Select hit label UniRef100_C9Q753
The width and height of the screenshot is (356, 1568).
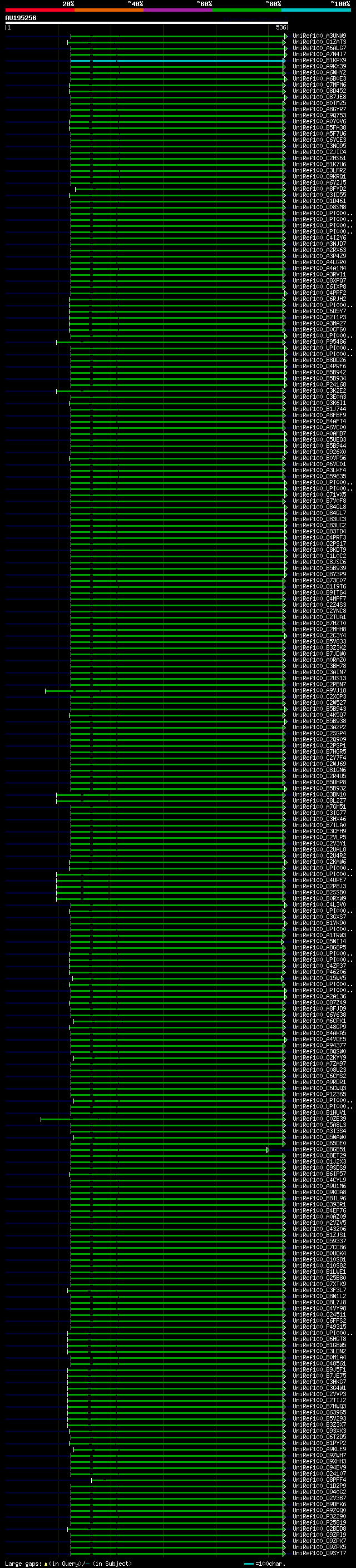[x=319, y=116]
